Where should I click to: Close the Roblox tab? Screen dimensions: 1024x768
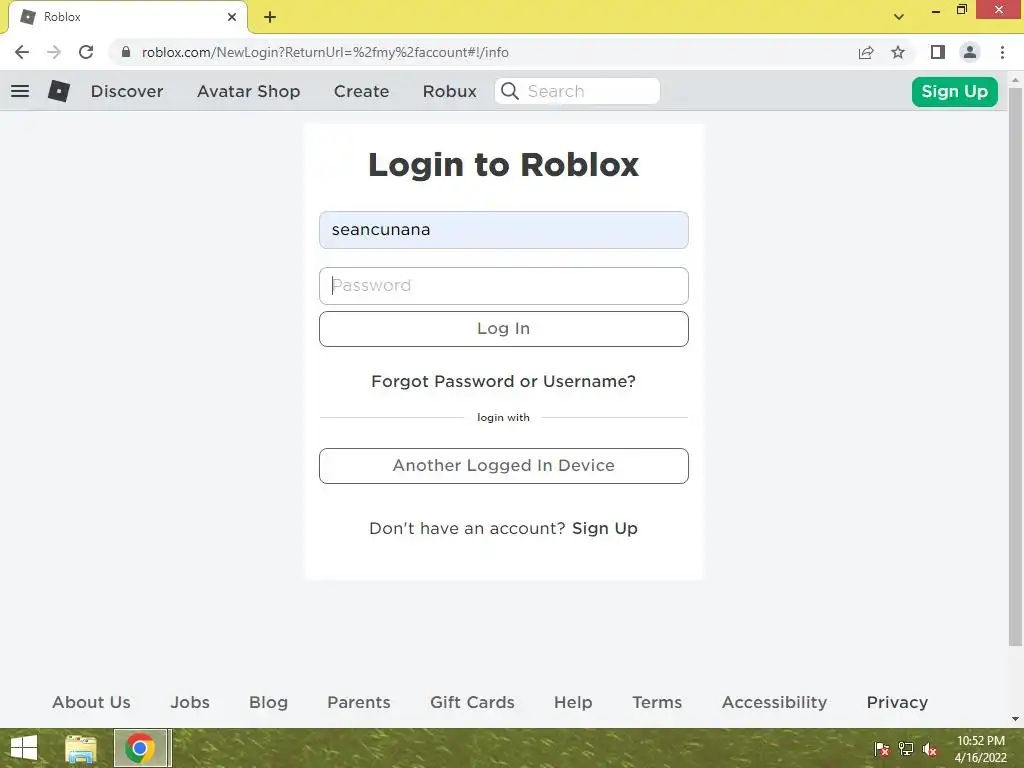232,17
